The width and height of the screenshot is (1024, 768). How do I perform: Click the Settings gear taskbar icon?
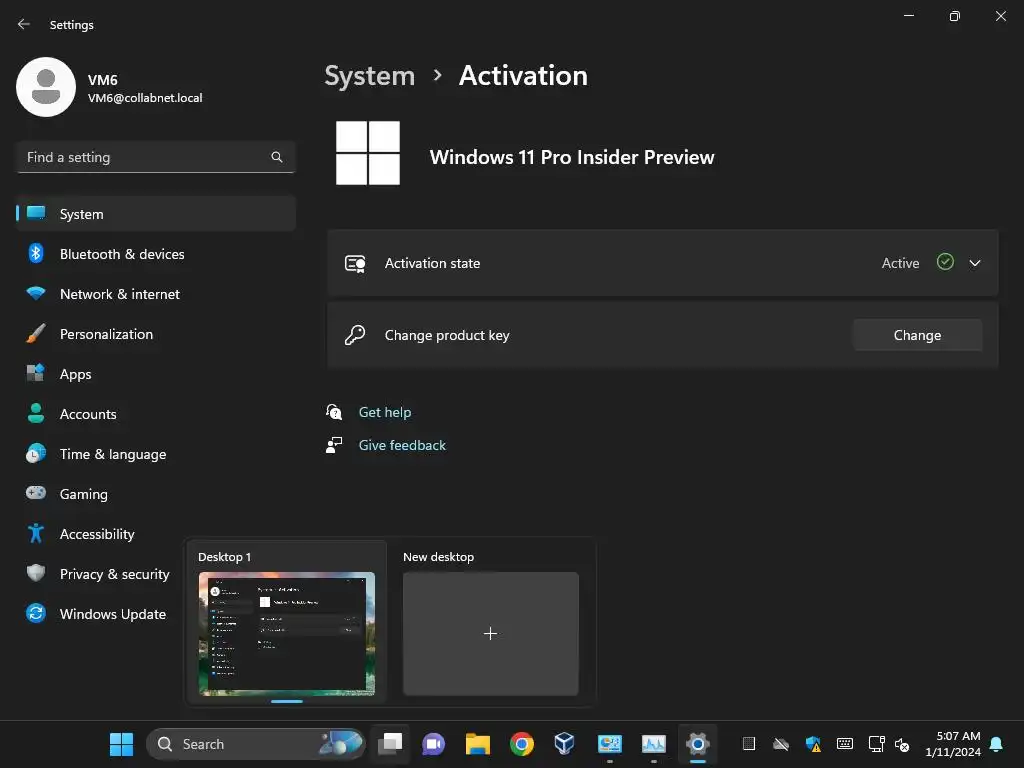click(x=697, y=744)
